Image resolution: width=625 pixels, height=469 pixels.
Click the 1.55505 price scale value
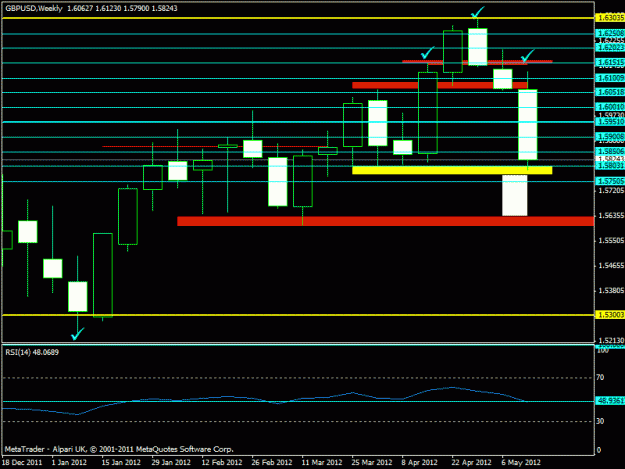[x=611, y=241]
